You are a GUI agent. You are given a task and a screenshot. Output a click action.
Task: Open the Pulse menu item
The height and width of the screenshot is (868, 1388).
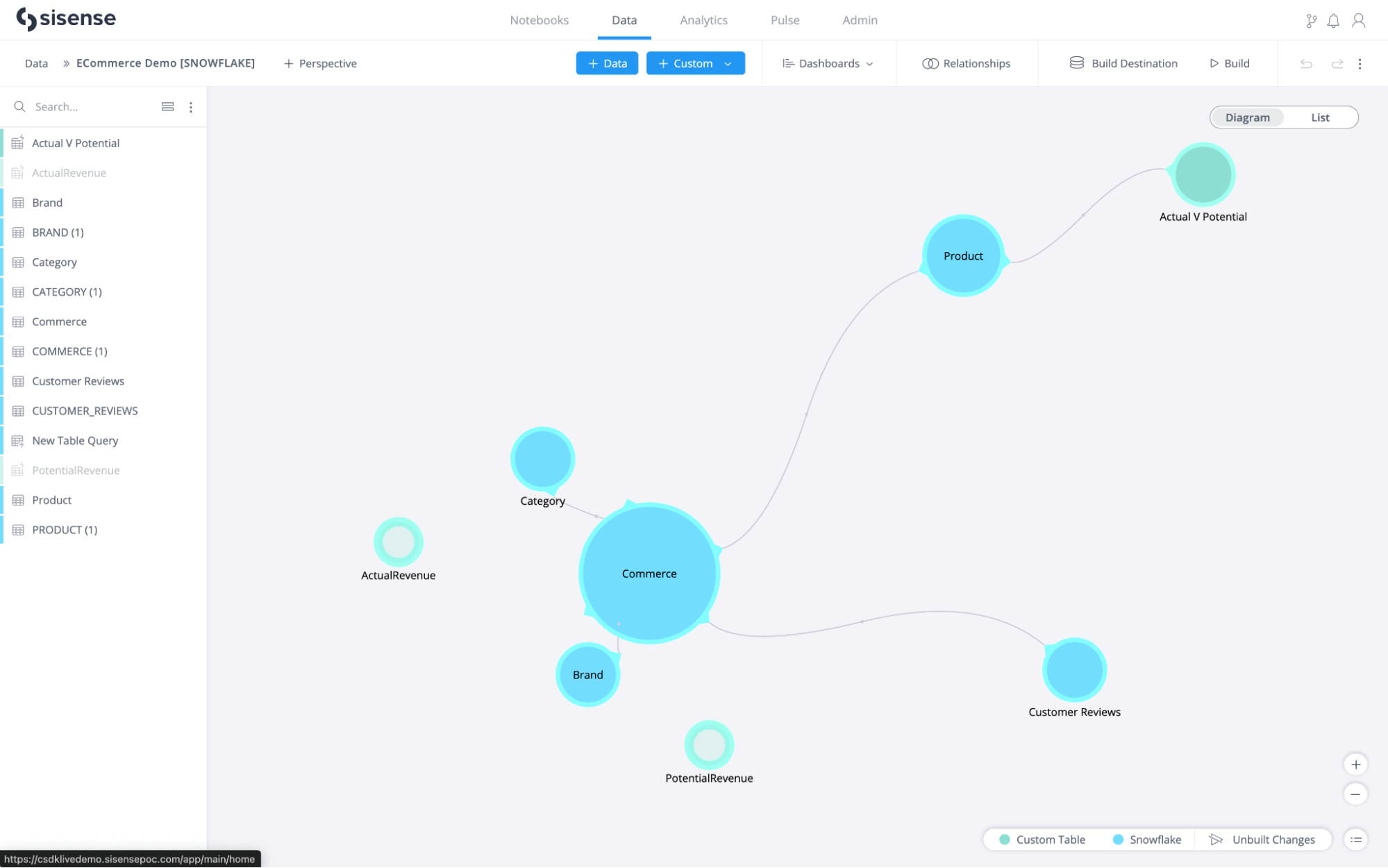click(x=785, y=20)
